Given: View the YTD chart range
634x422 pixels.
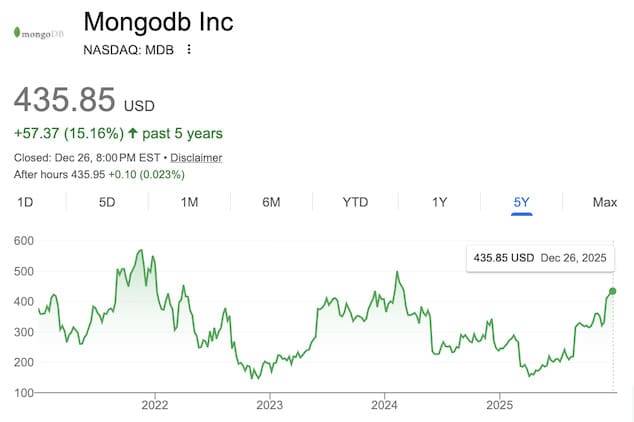Looking at the screenshot, I should [x=355, y=202].
